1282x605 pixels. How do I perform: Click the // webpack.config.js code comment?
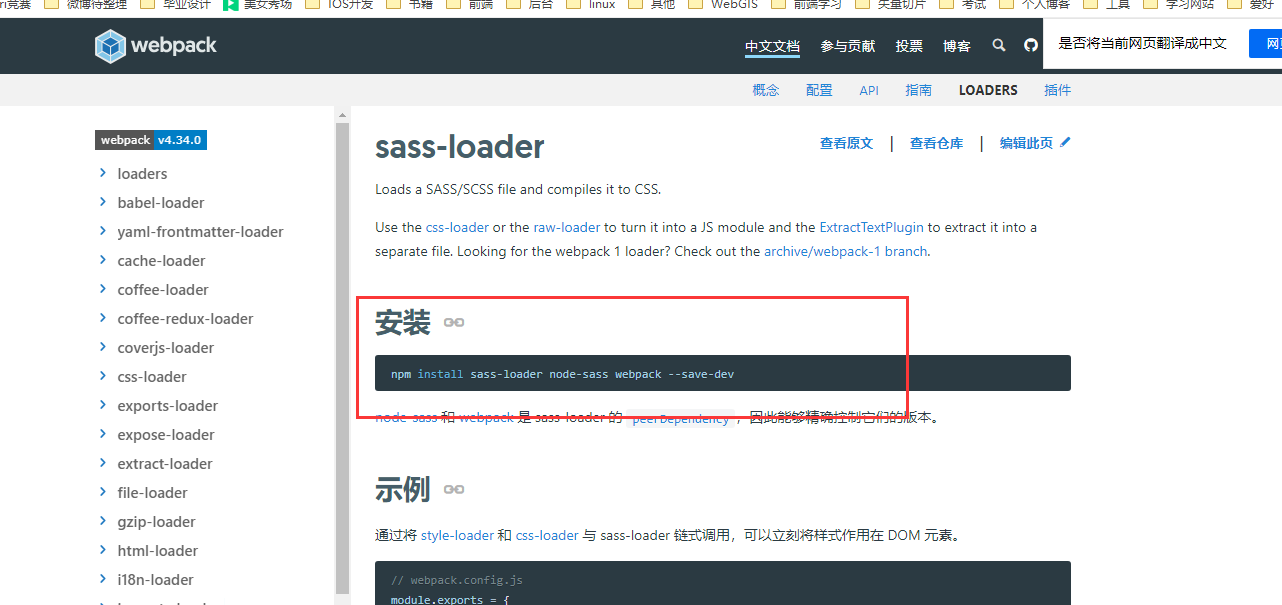(456, 580)
